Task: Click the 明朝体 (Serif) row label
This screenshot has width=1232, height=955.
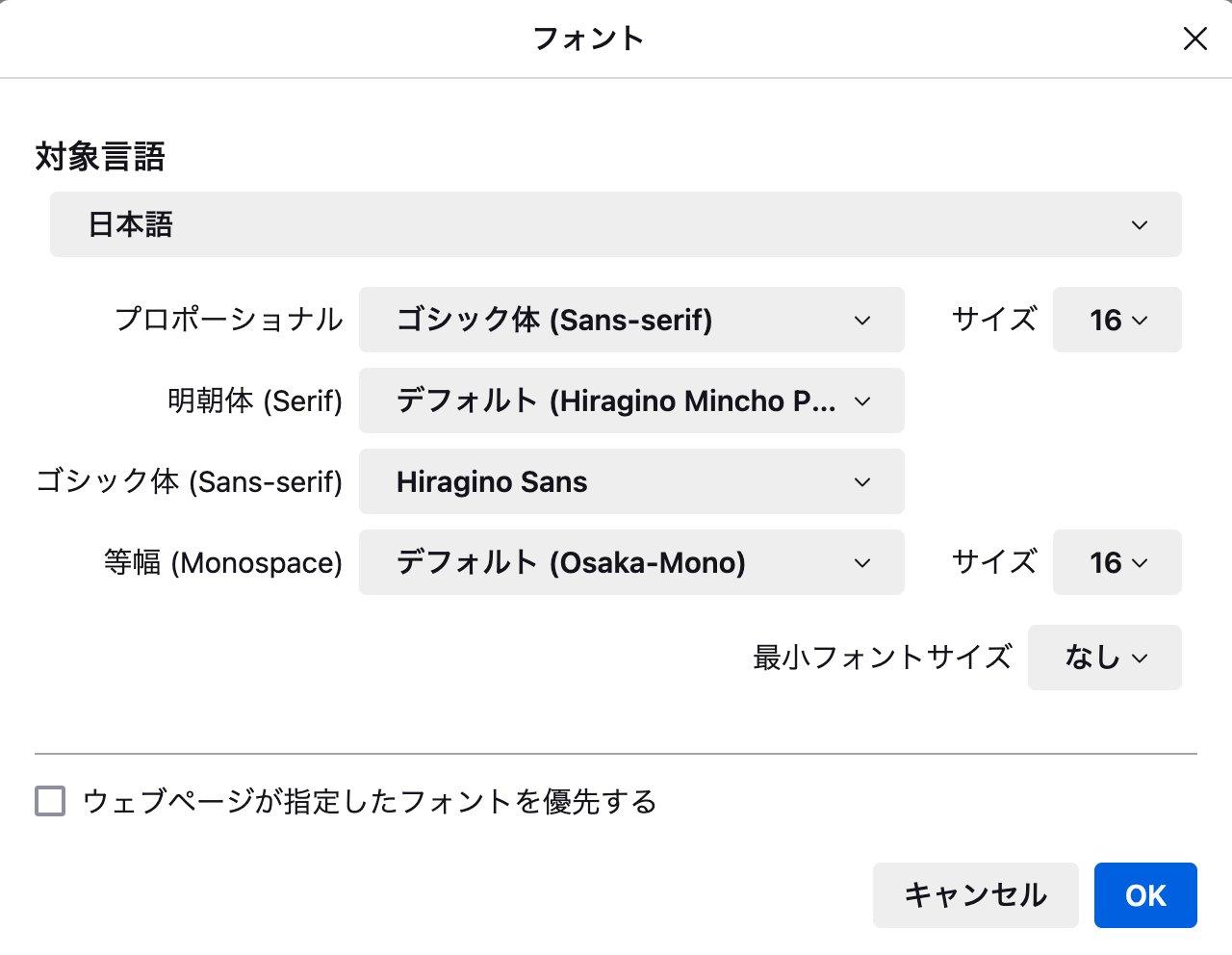Action: click(x=255, y=400)
